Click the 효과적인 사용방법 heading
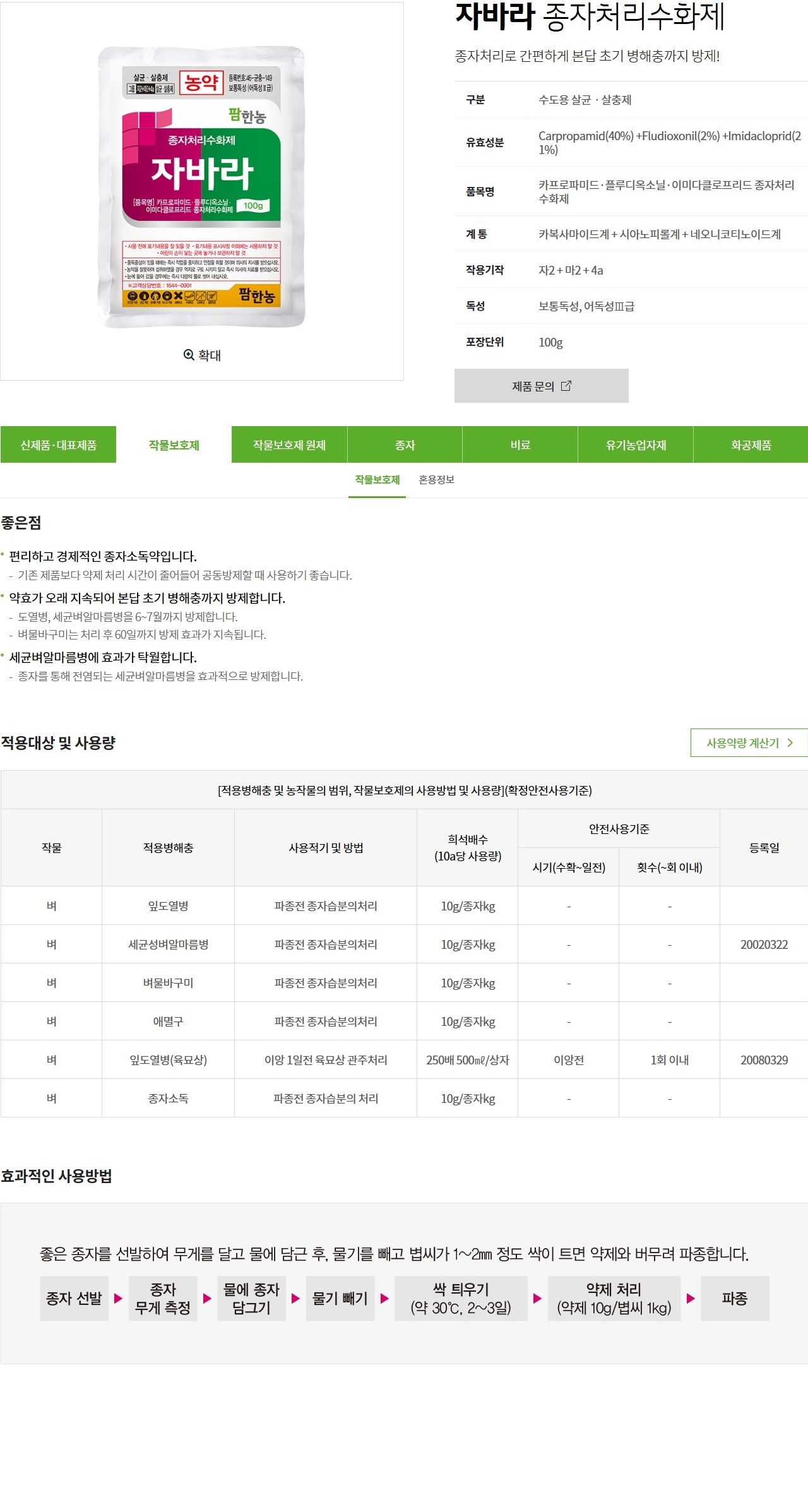Screen dimensions: 808x1512 [56, 1176]
